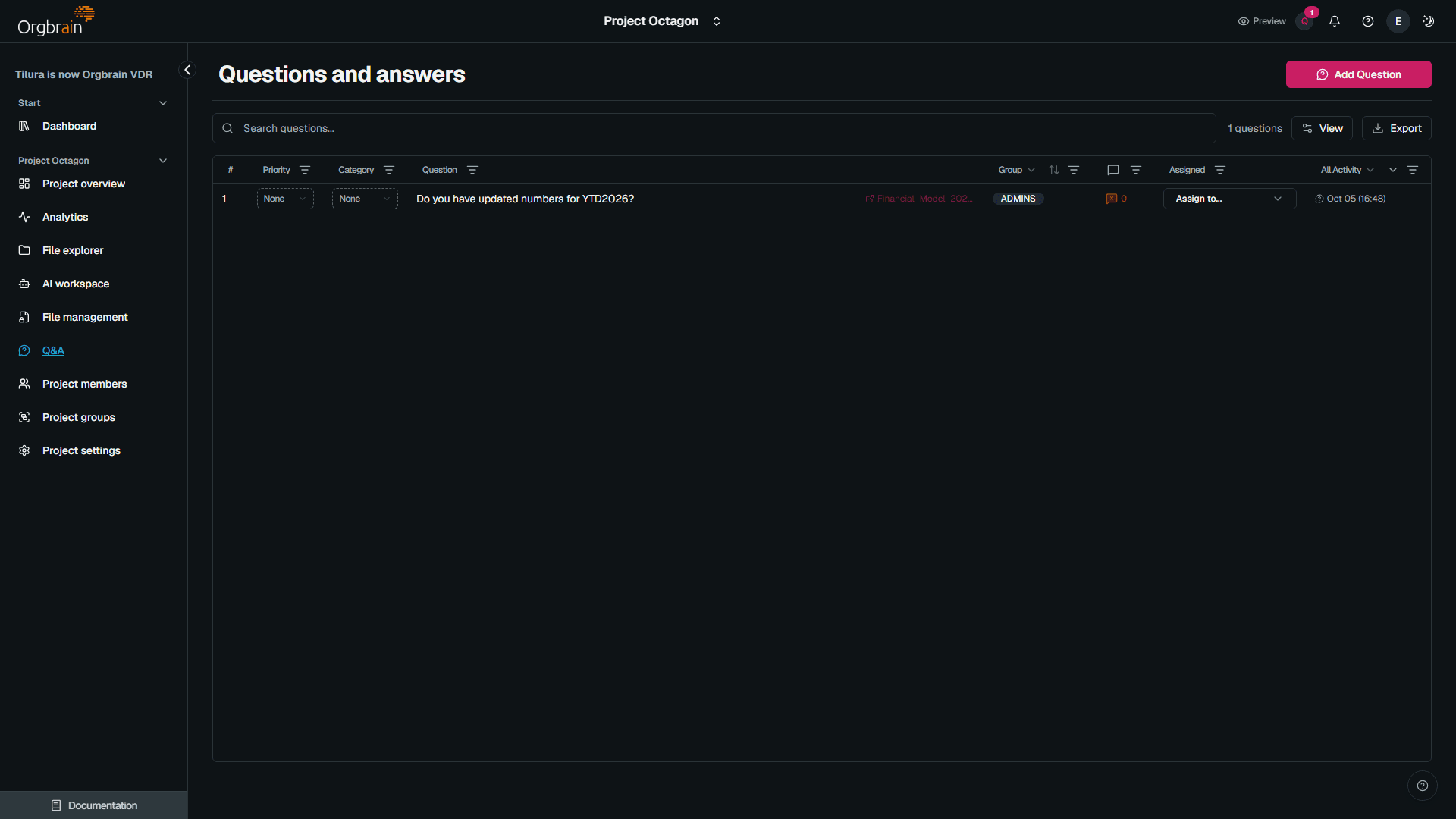Screen dimensions: 1456x819
Task: Open the activity column filter icon
Action: click(1413, 170)
